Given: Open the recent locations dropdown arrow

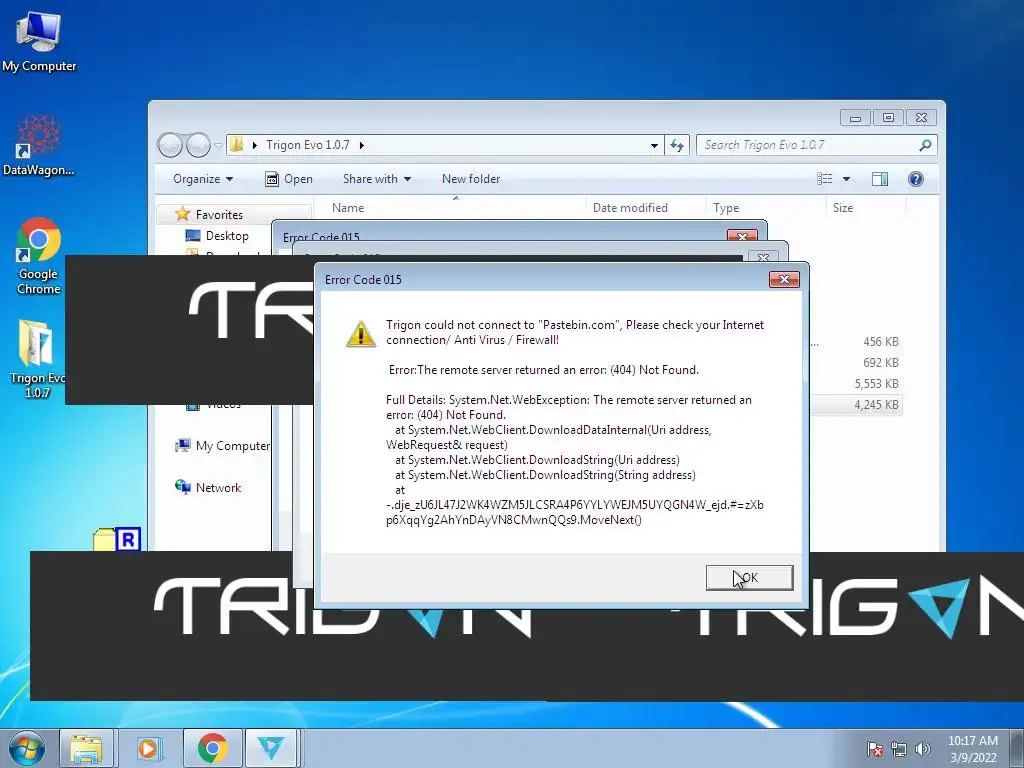Looking at the screenshot, I should (218, 146).
